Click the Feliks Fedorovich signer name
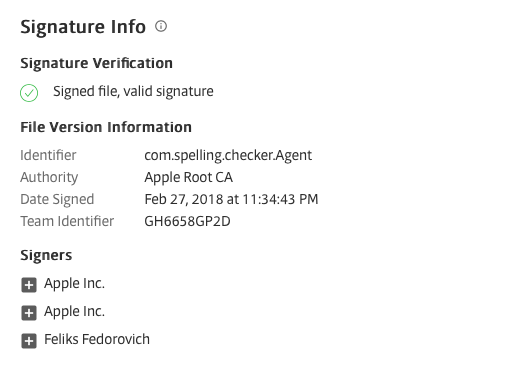Screen dimensions: 520x370 coord(97,339)
